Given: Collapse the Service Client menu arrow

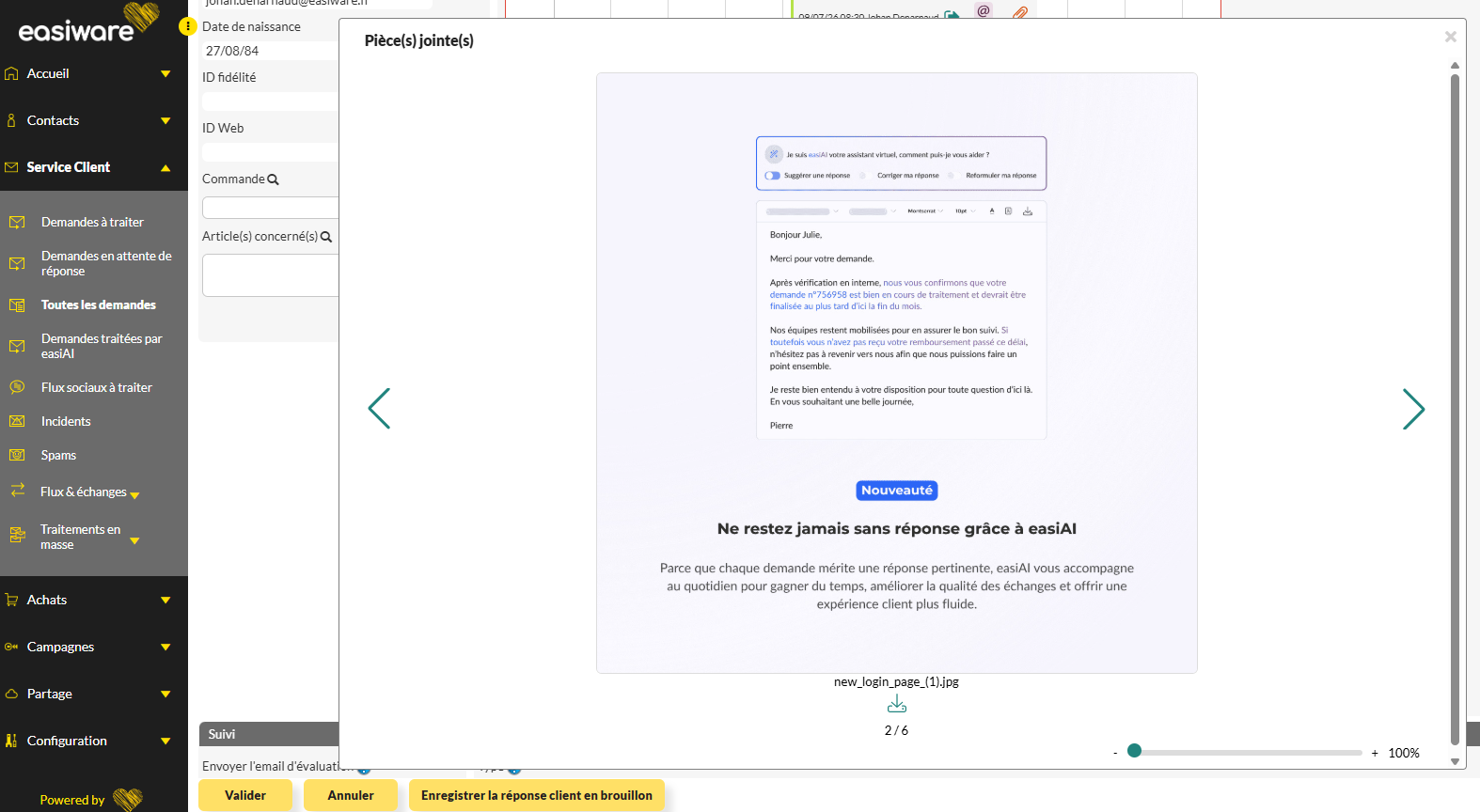Looking at the screenshot, I should 165,167.
